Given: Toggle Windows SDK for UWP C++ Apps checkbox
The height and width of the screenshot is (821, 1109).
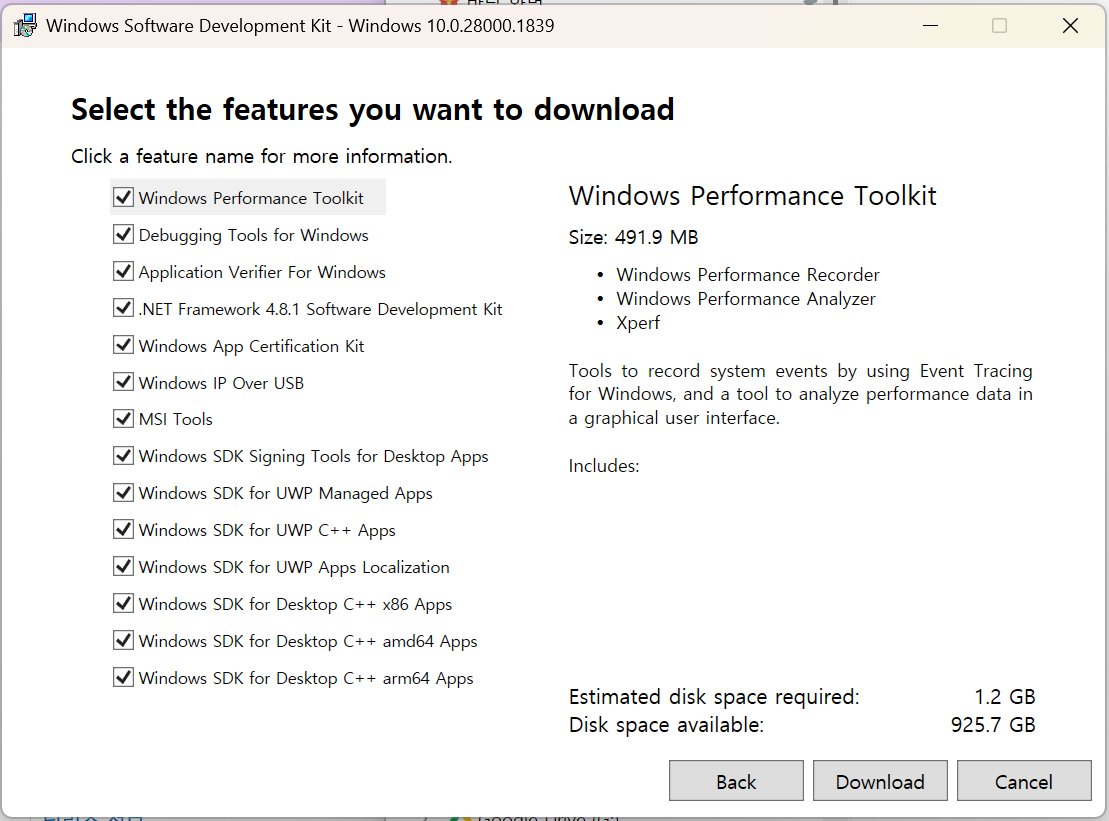Looking at the screenshot, I should pyautogui.click(x=124, y=529).
